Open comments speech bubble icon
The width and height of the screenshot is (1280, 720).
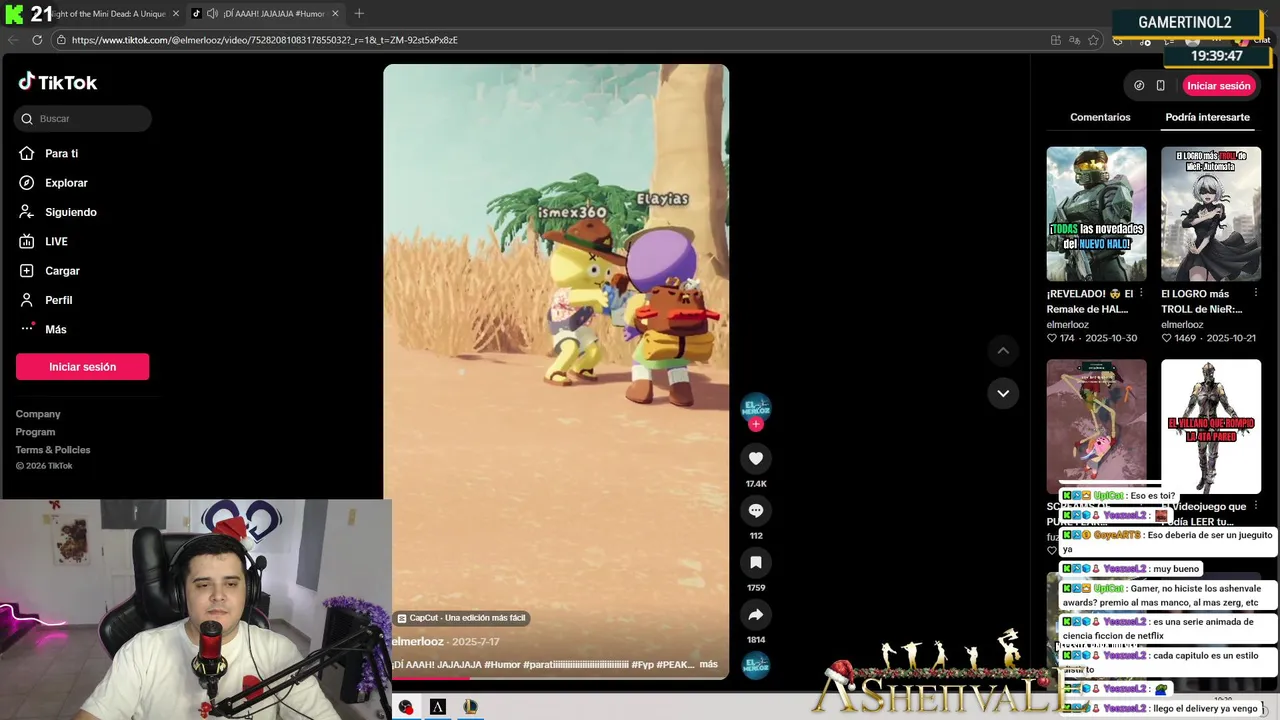tap(756, 510)
